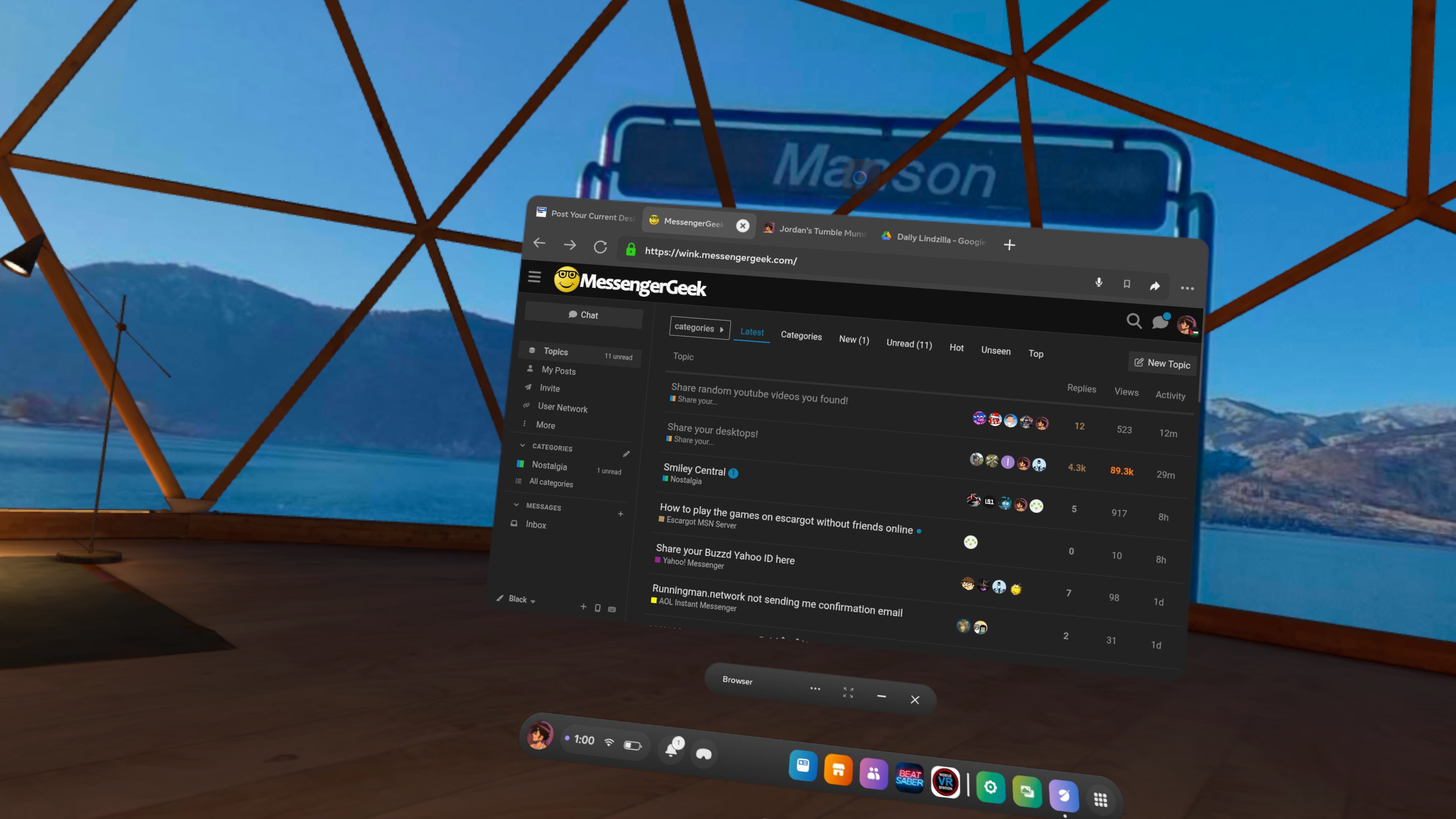Screen dimensions: 1456x819
Task: Edit sidebar categories with pencil icon
Action: point(626,454)
